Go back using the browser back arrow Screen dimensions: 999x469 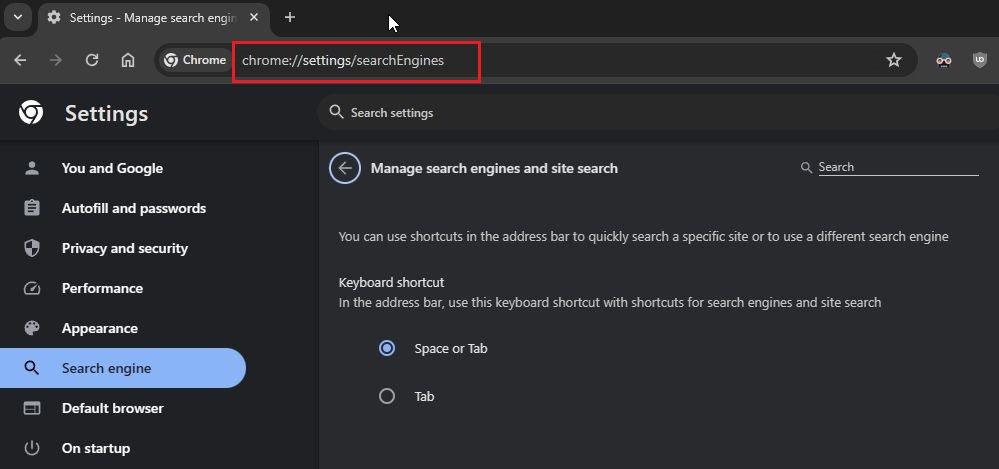(x=20, y=60)
